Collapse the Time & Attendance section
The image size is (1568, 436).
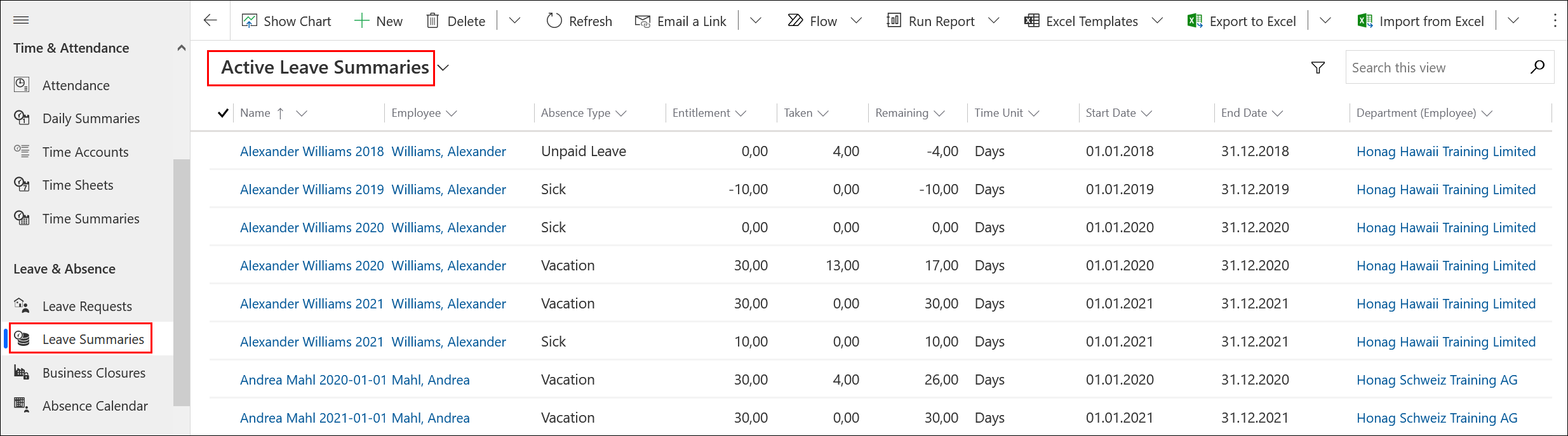pyautogui.click(x=181, y=48)
